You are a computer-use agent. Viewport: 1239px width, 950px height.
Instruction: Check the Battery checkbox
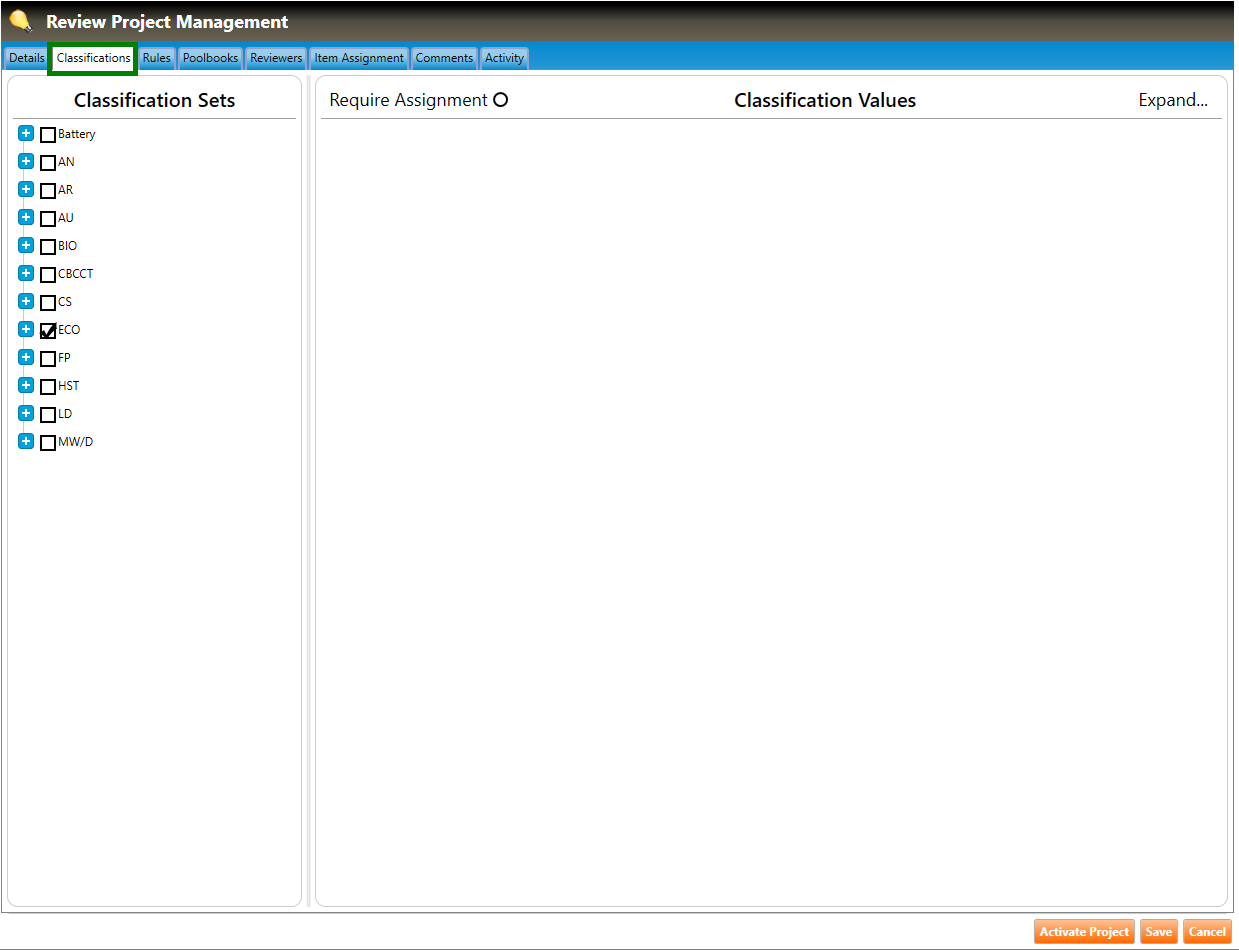(48, 135)
